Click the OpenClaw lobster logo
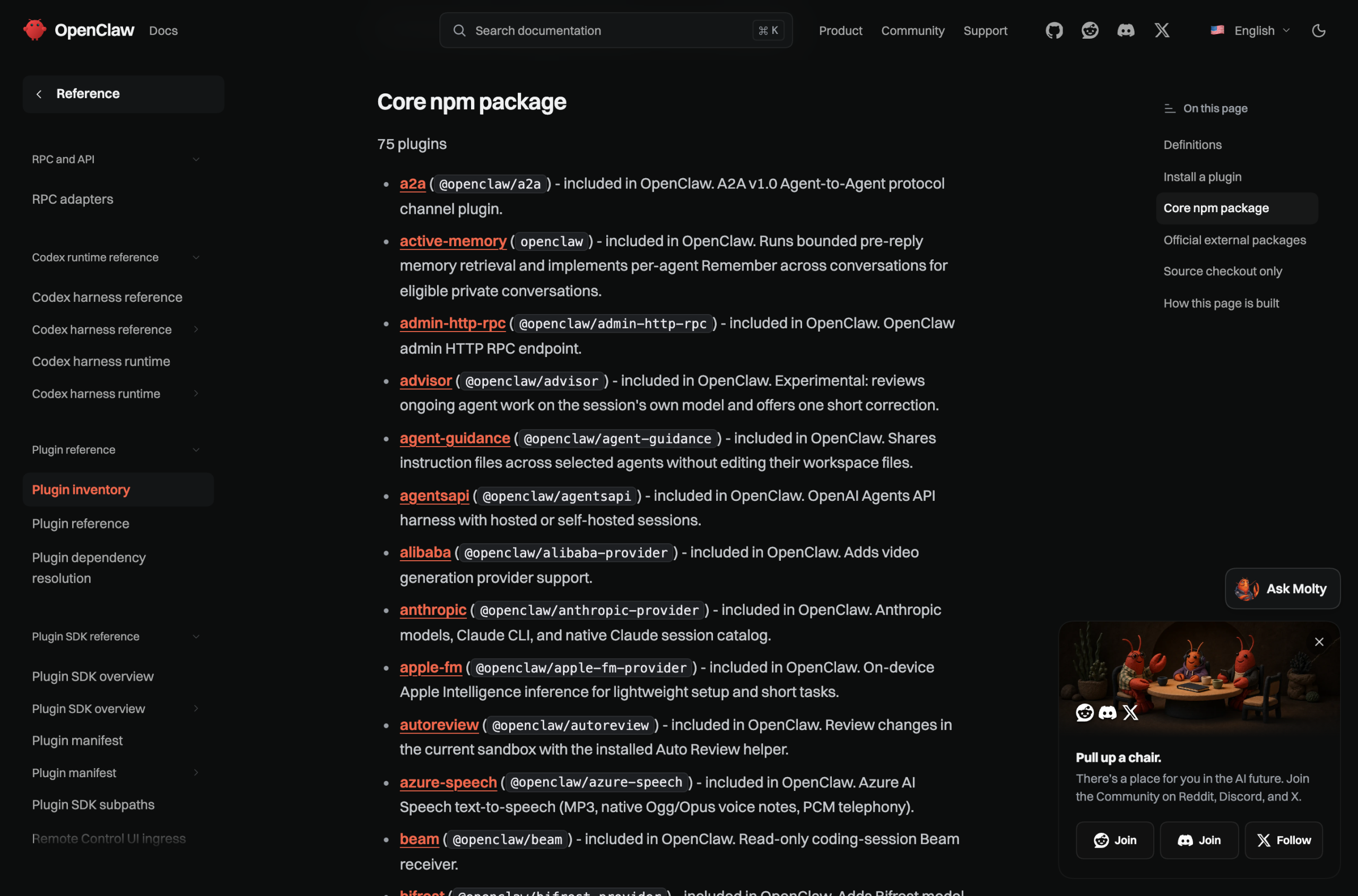This screenshot has height=896, width=1358. [x=35, y=30]
